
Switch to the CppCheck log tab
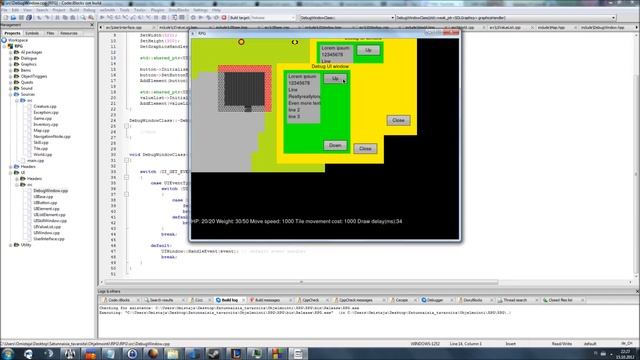point(311,300)
